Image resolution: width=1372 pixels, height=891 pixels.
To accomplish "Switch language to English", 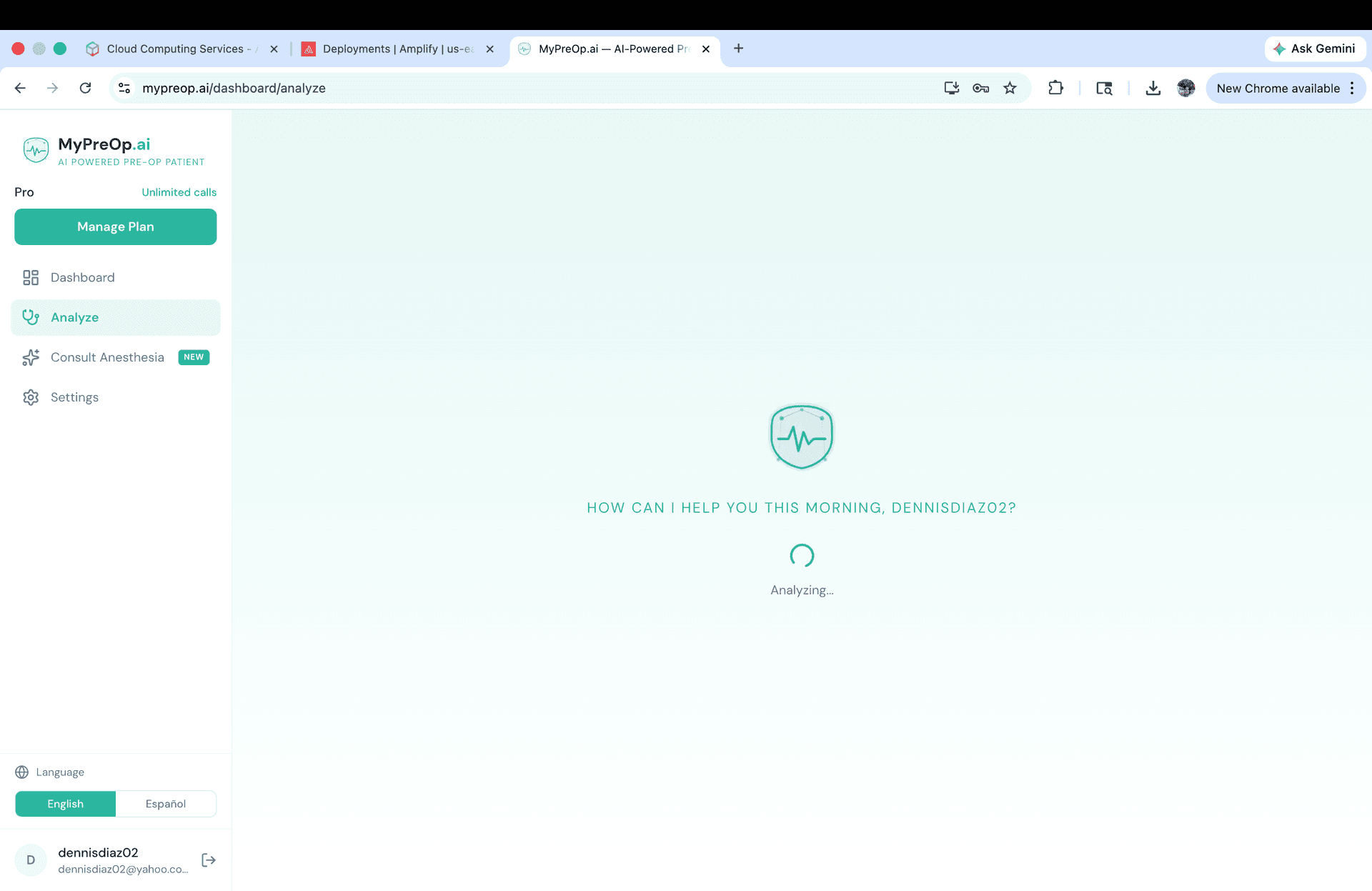I will [x=65, y=804].
